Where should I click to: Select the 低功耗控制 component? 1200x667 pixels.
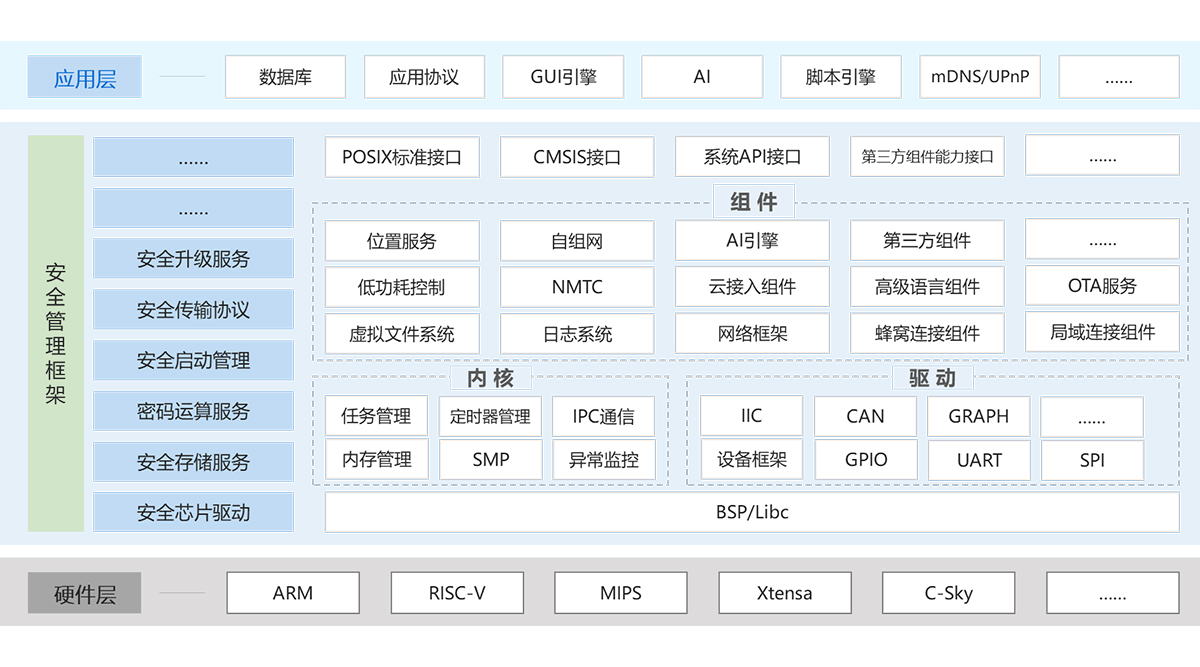coord(402,287)
